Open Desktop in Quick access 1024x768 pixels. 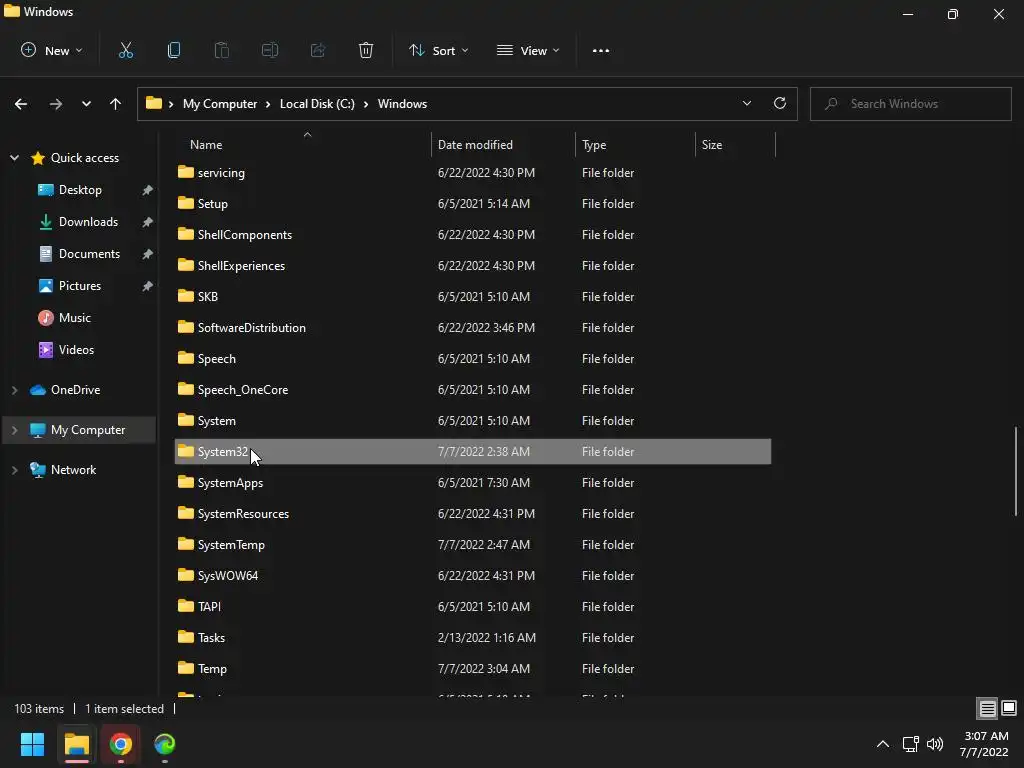pos(80,190)
